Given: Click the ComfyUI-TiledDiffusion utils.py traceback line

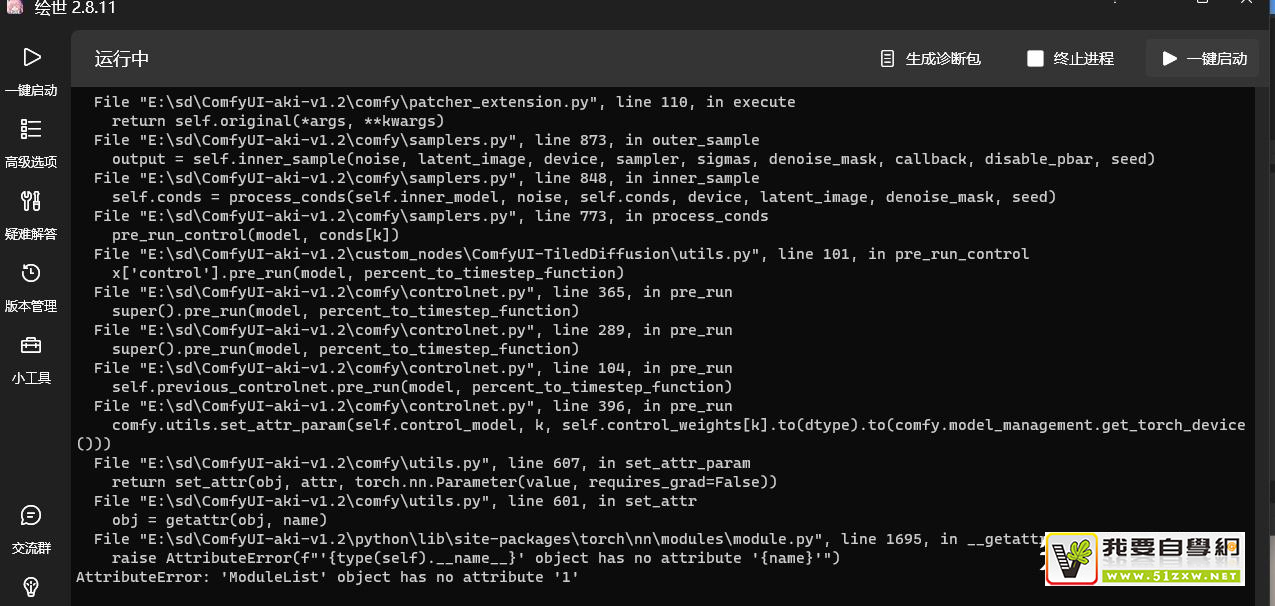Looking at the screenshot, I should (x=561, y=254).
